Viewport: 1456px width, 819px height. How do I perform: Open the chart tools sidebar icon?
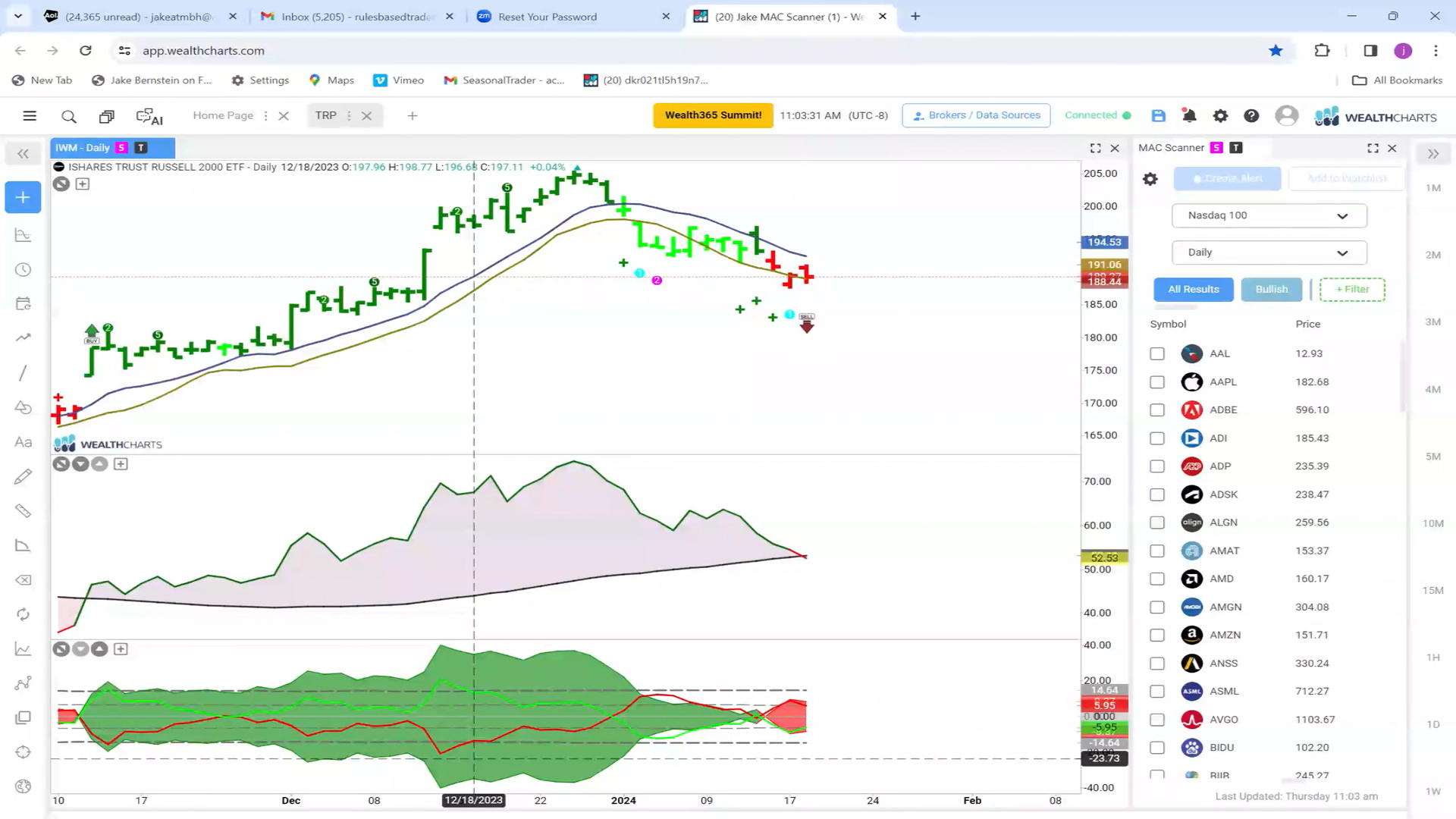[23, 236]
